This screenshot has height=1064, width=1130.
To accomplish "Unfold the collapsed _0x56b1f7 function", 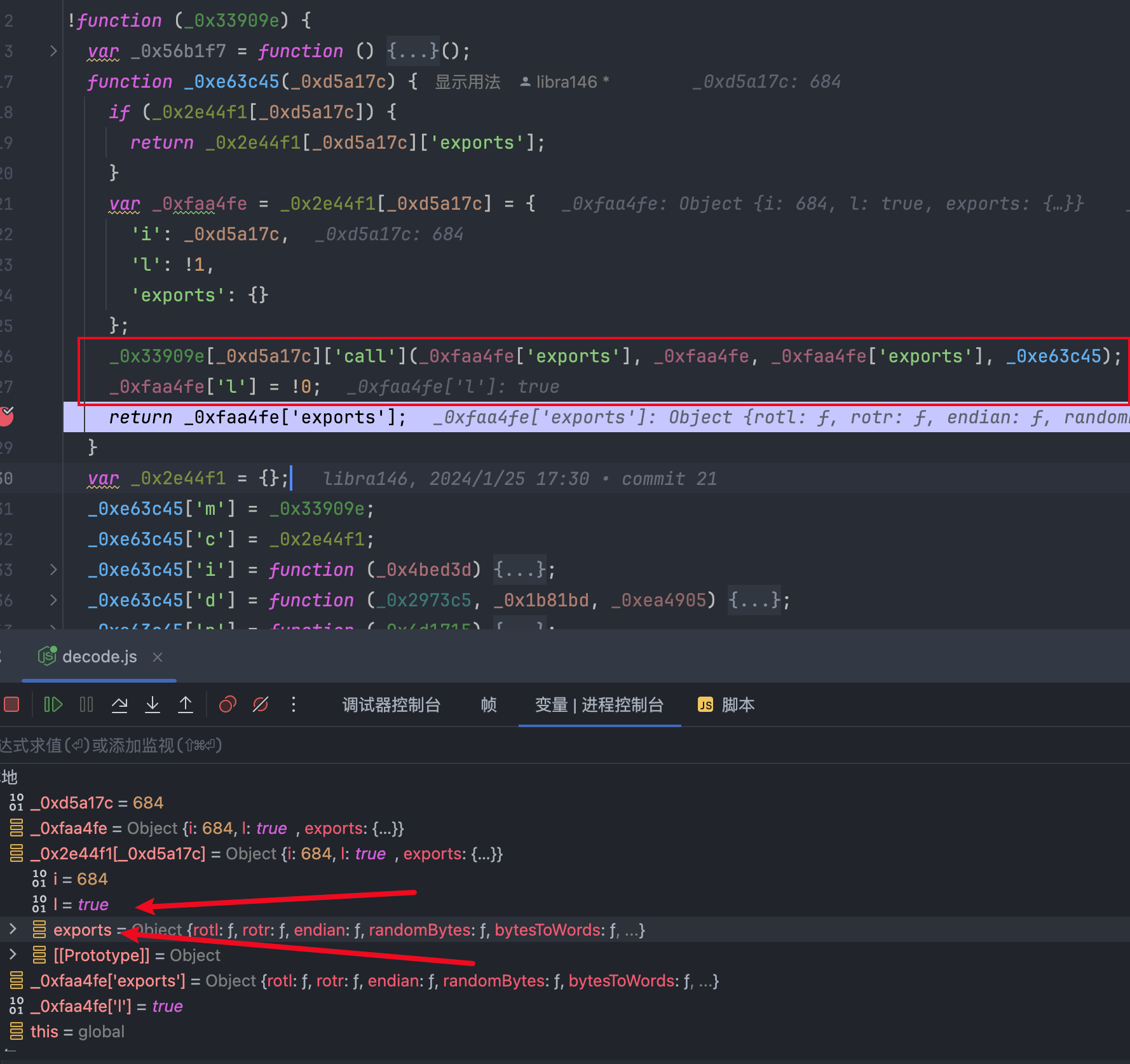I will [x=53, y=51].
